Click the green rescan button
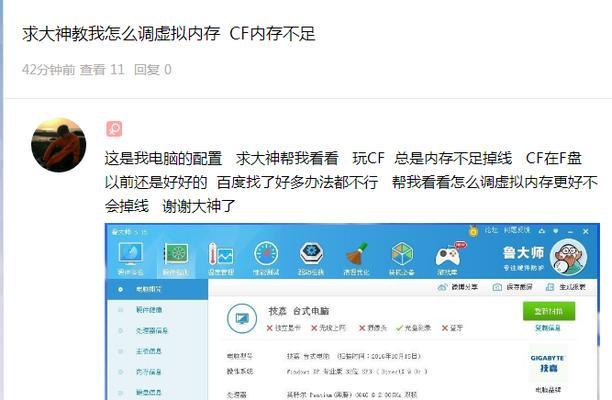This screenshot has height=400, width=612. click(x=549, y=311)
